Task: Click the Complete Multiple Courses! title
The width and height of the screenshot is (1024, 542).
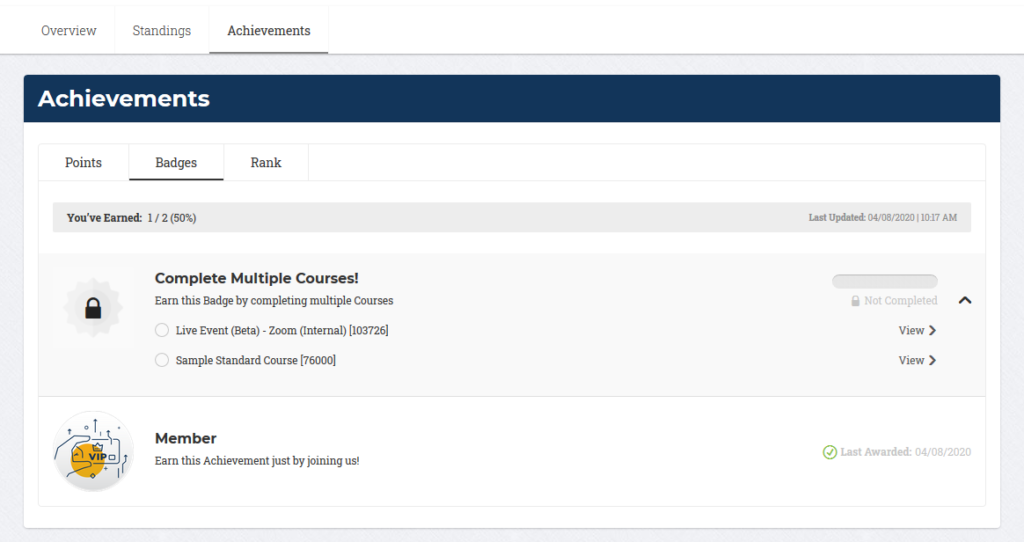Action: pyautogui.click(x=257, y=278)
